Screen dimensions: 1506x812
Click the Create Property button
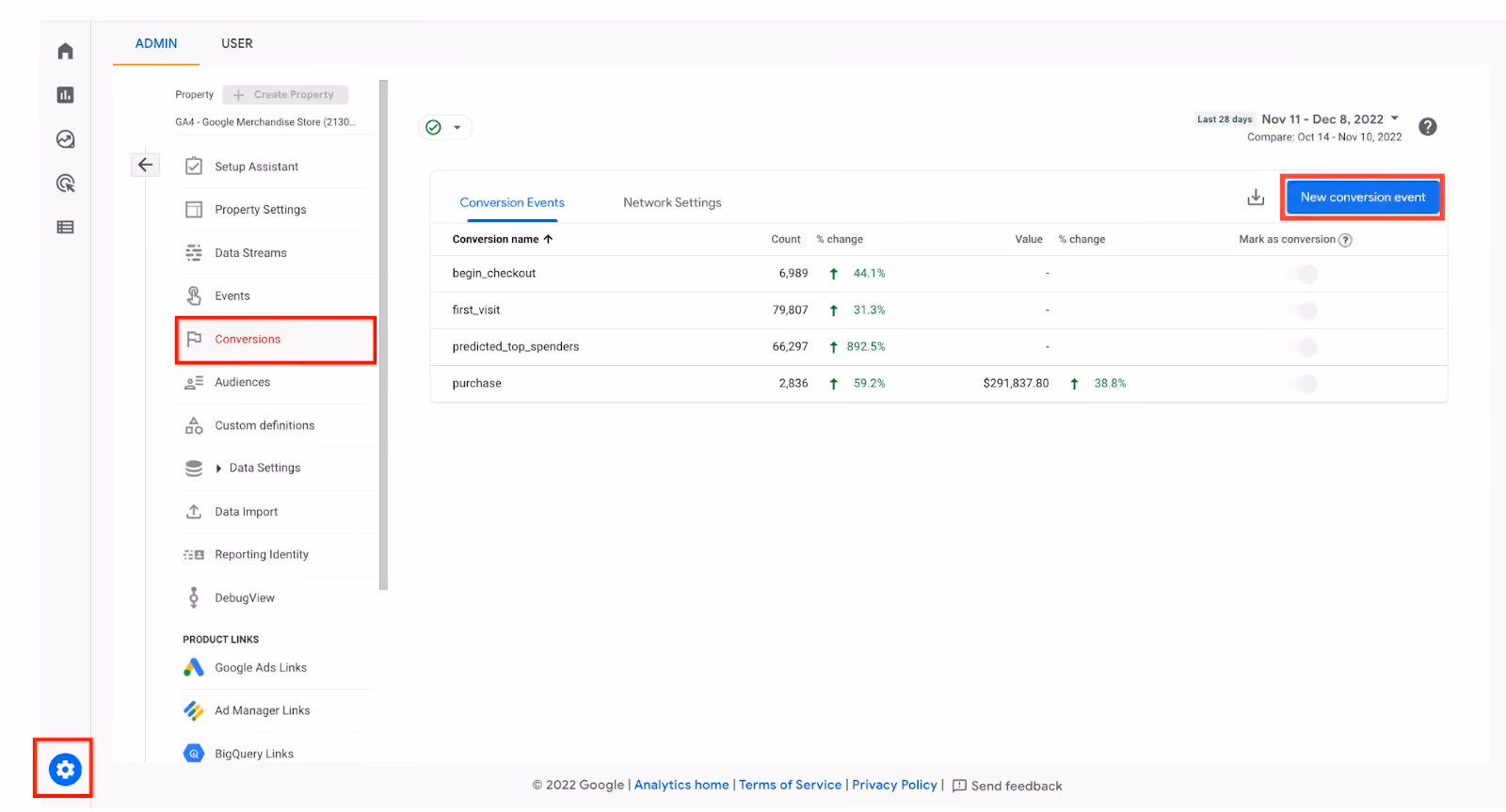(x=285, y=95)
